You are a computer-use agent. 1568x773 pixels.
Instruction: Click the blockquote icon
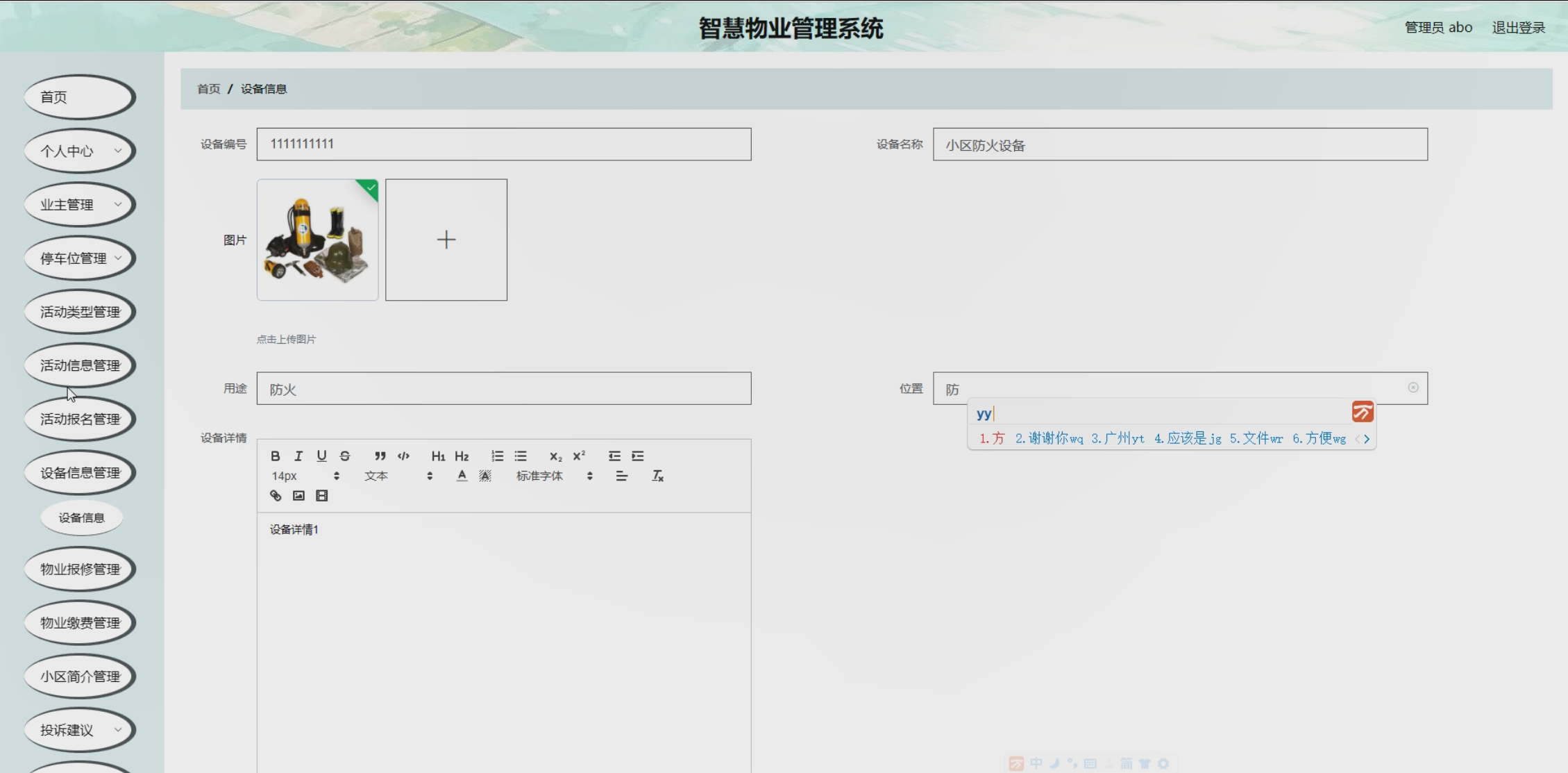[x=380, y=456]
